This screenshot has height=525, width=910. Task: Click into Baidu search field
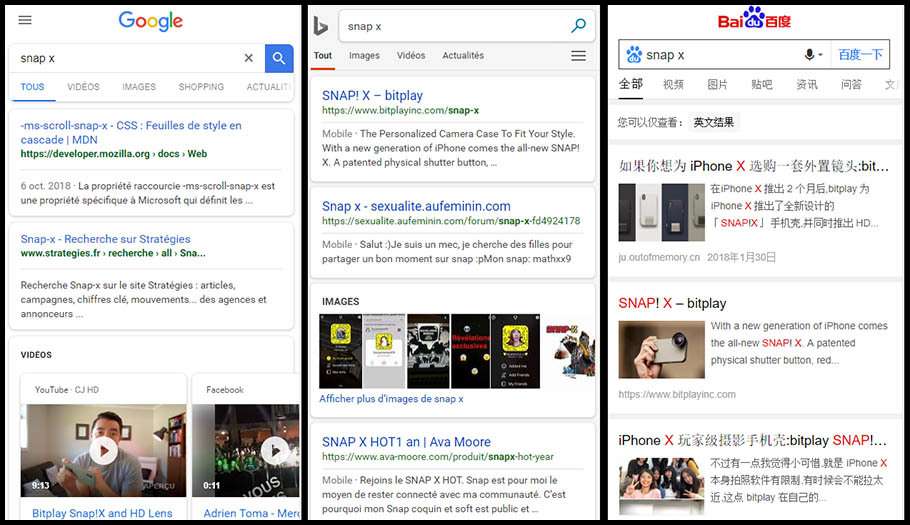point(723,55)
